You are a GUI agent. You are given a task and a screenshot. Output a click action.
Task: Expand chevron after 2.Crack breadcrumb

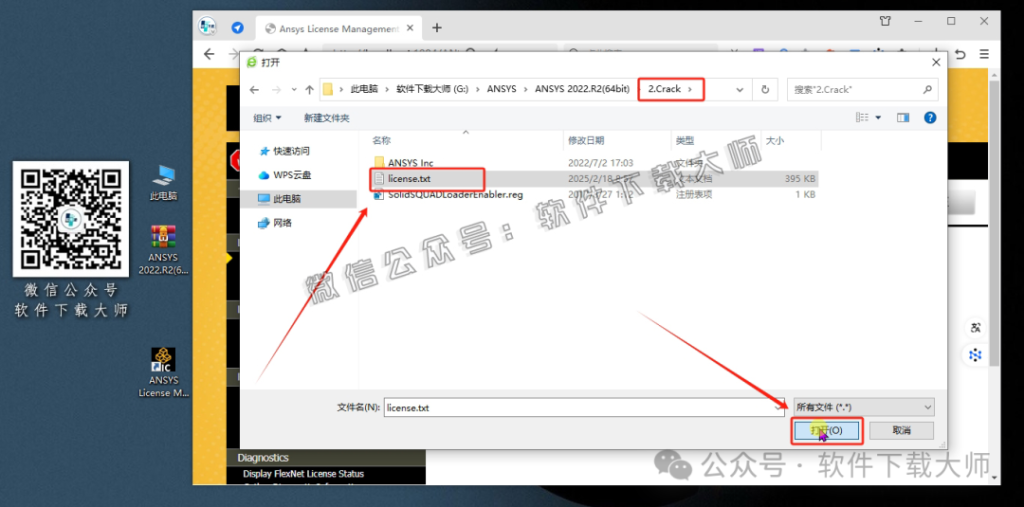(x=692, y=90)
